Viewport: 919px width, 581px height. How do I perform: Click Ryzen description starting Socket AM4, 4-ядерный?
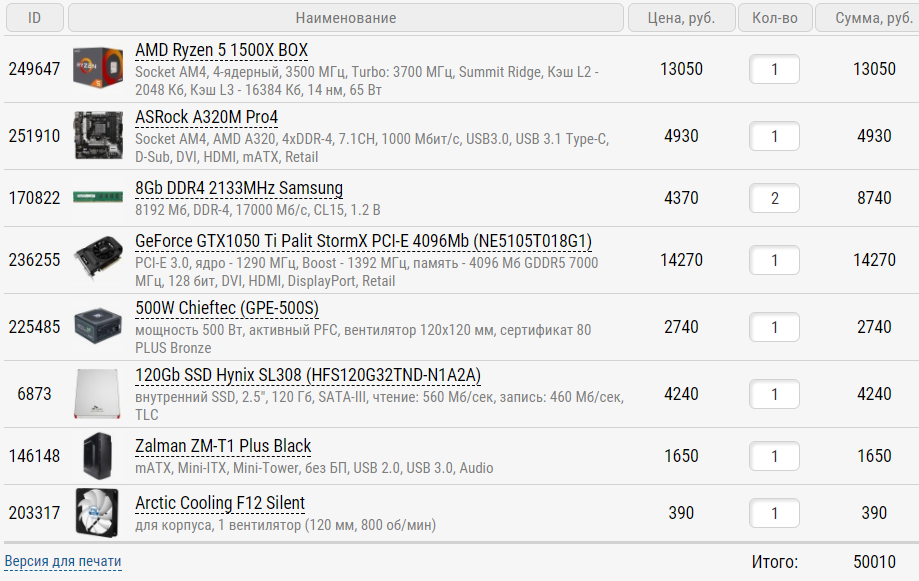click(367, 81)
